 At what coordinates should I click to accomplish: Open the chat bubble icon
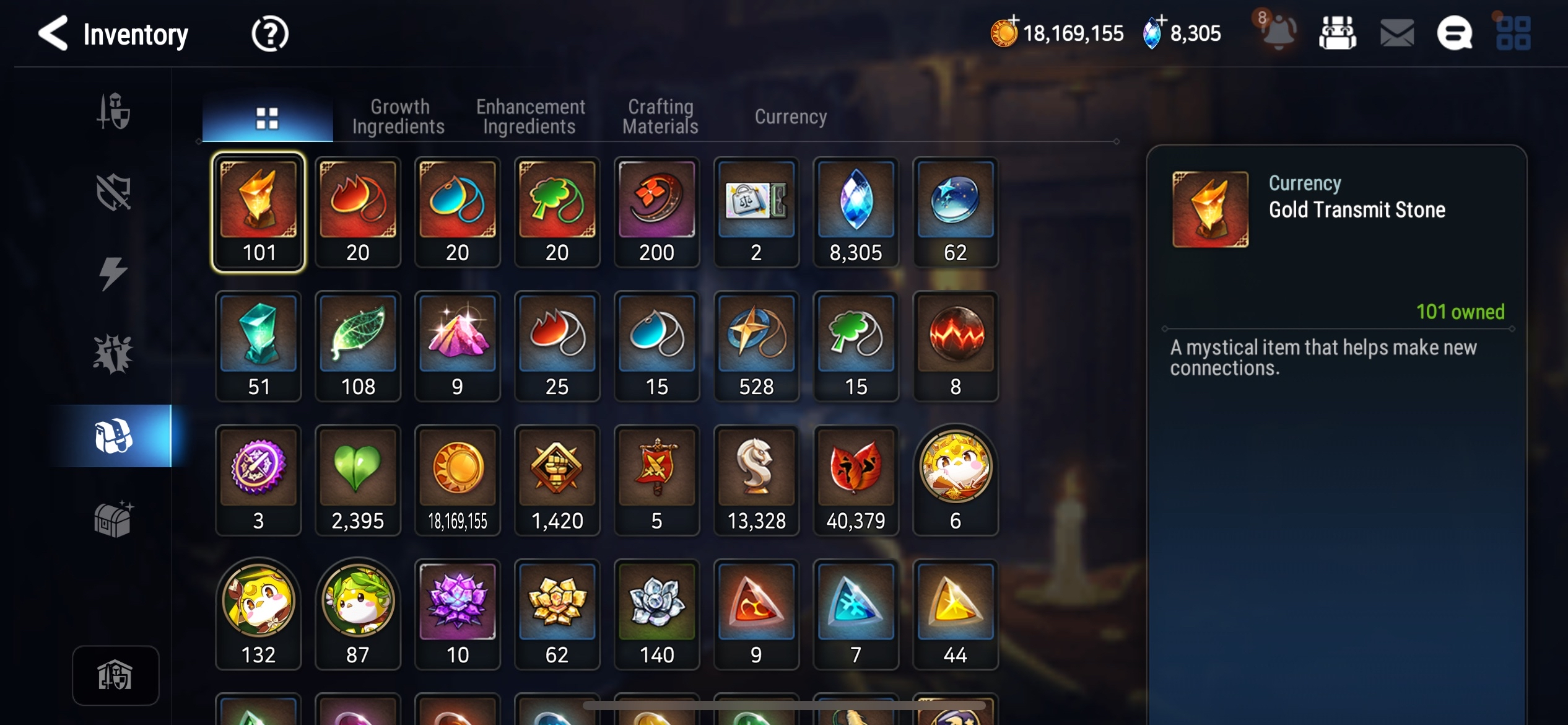click(1454, 33)
